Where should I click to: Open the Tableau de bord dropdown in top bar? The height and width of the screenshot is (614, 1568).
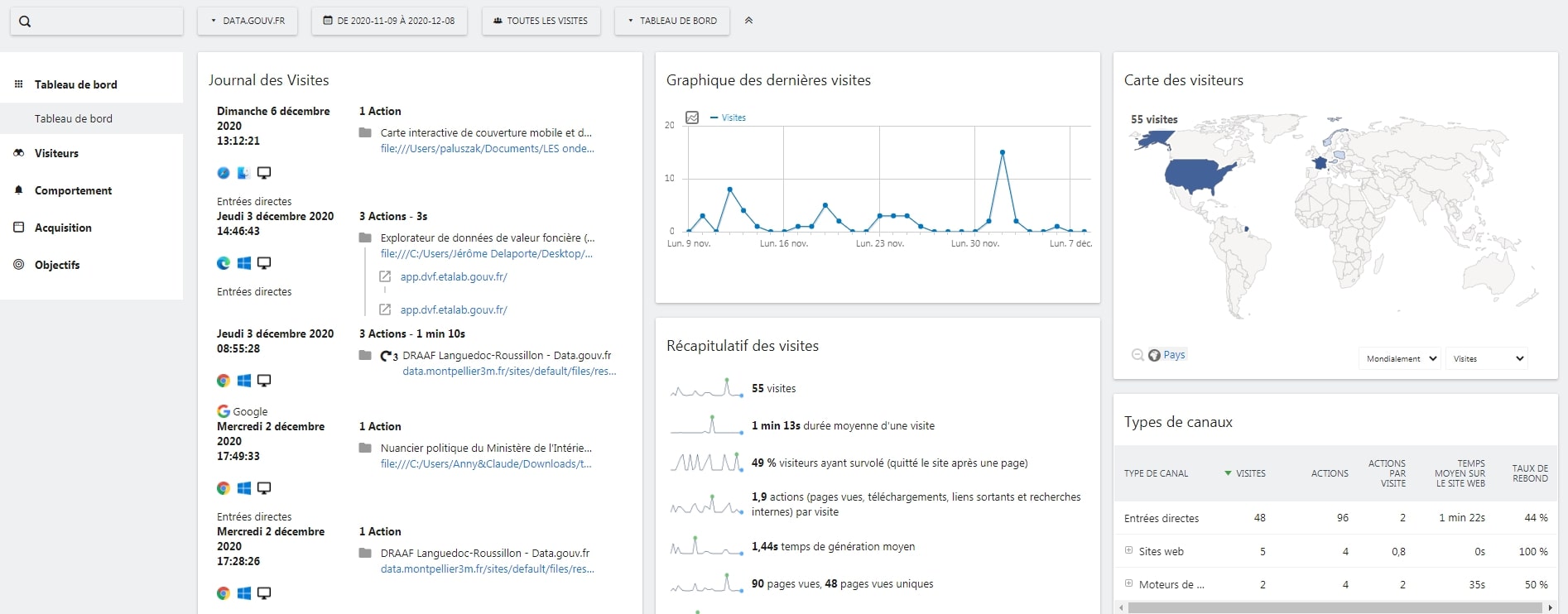(x=672, y=21)
